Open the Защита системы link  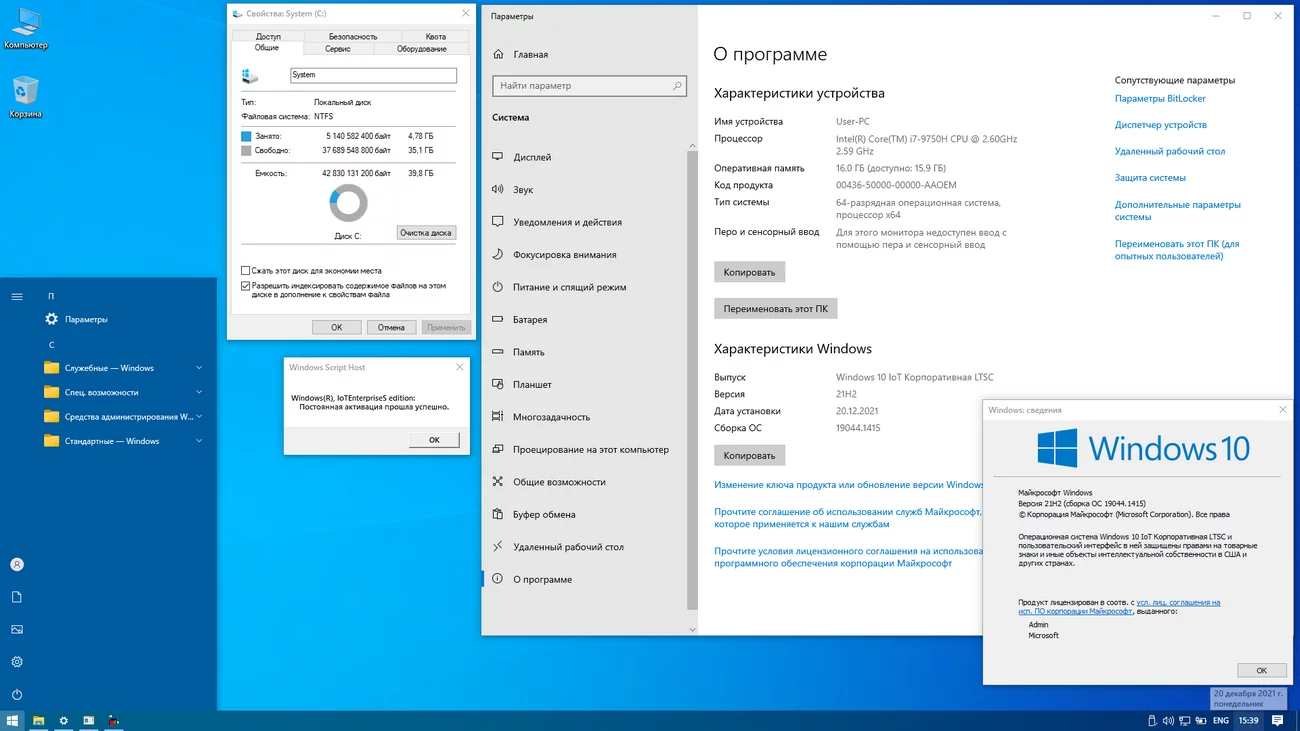[1150, 178]
